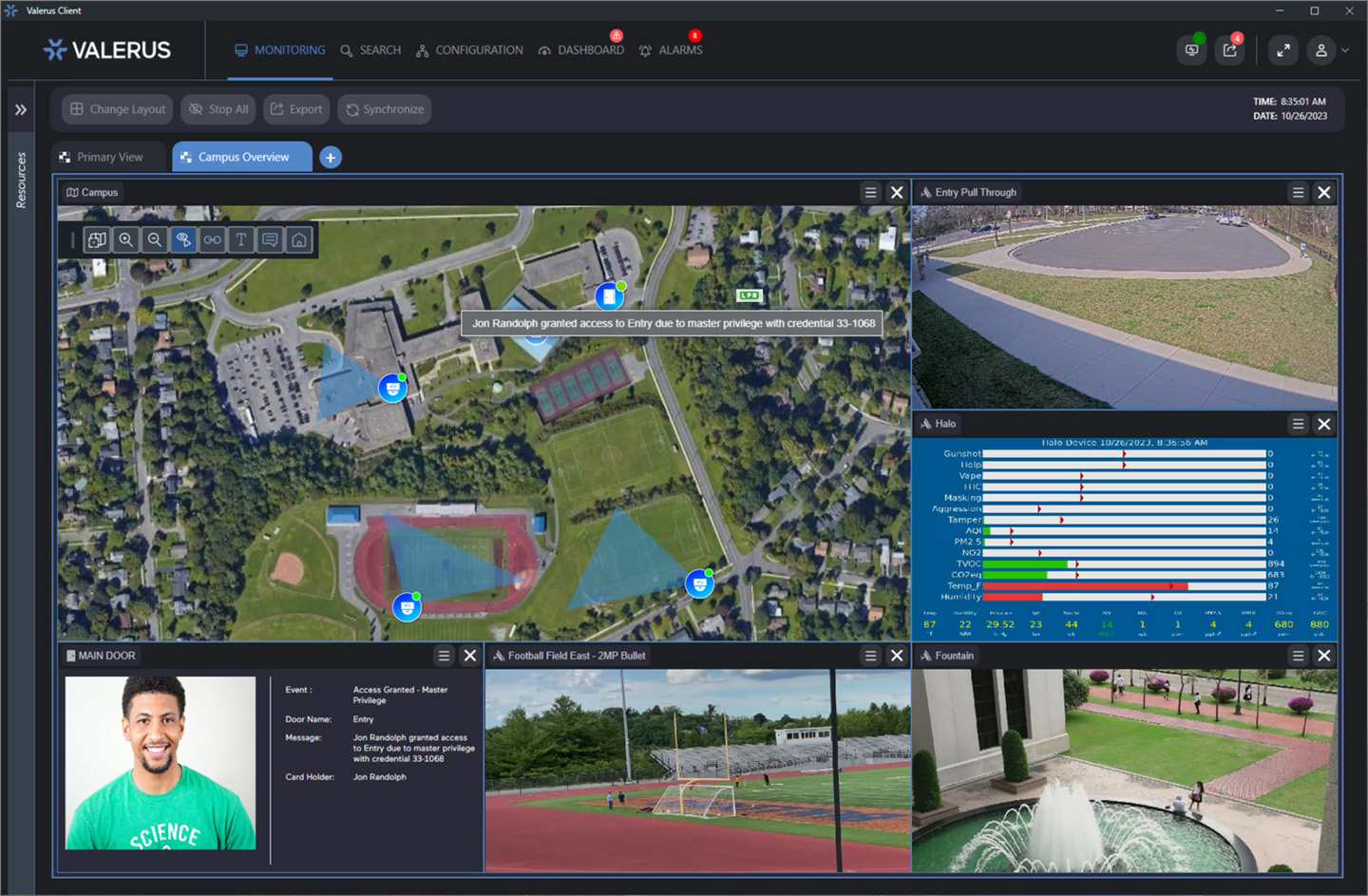The image size is (1368, 896).
Task: Select the text tool on map toolbar
Action: pyautogui.click(x=241, y=240)
